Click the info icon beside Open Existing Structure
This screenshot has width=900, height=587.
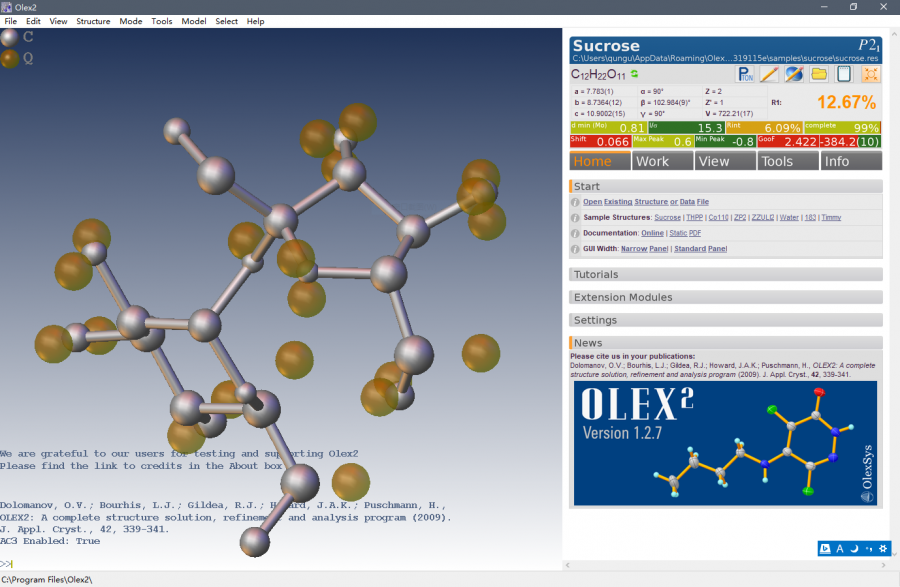pyautogui.click(x=575, y=202)
